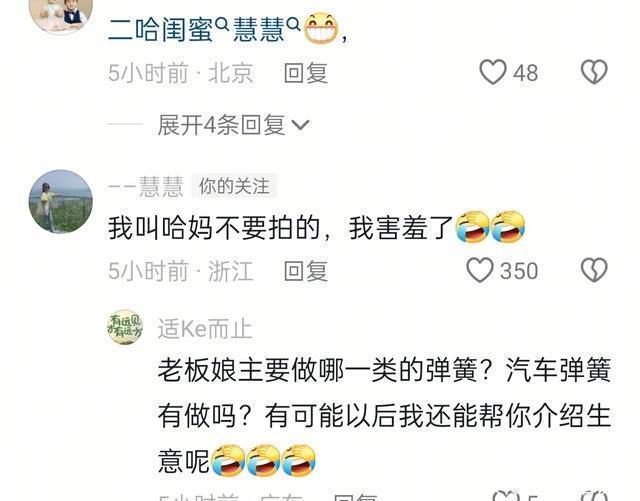This screenshot has width=640, height=501.
Task: Reply to 慧慧's Zhejiang comment via 回复
Action: tap(306, 271)
